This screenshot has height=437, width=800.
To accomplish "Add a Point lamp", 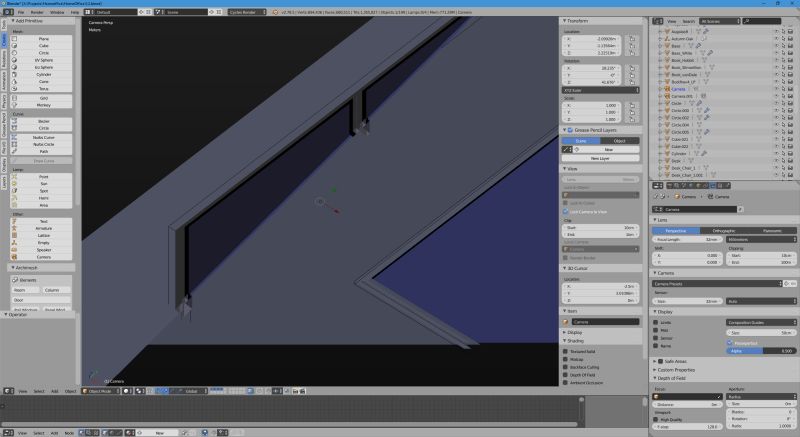I will 41,177.
